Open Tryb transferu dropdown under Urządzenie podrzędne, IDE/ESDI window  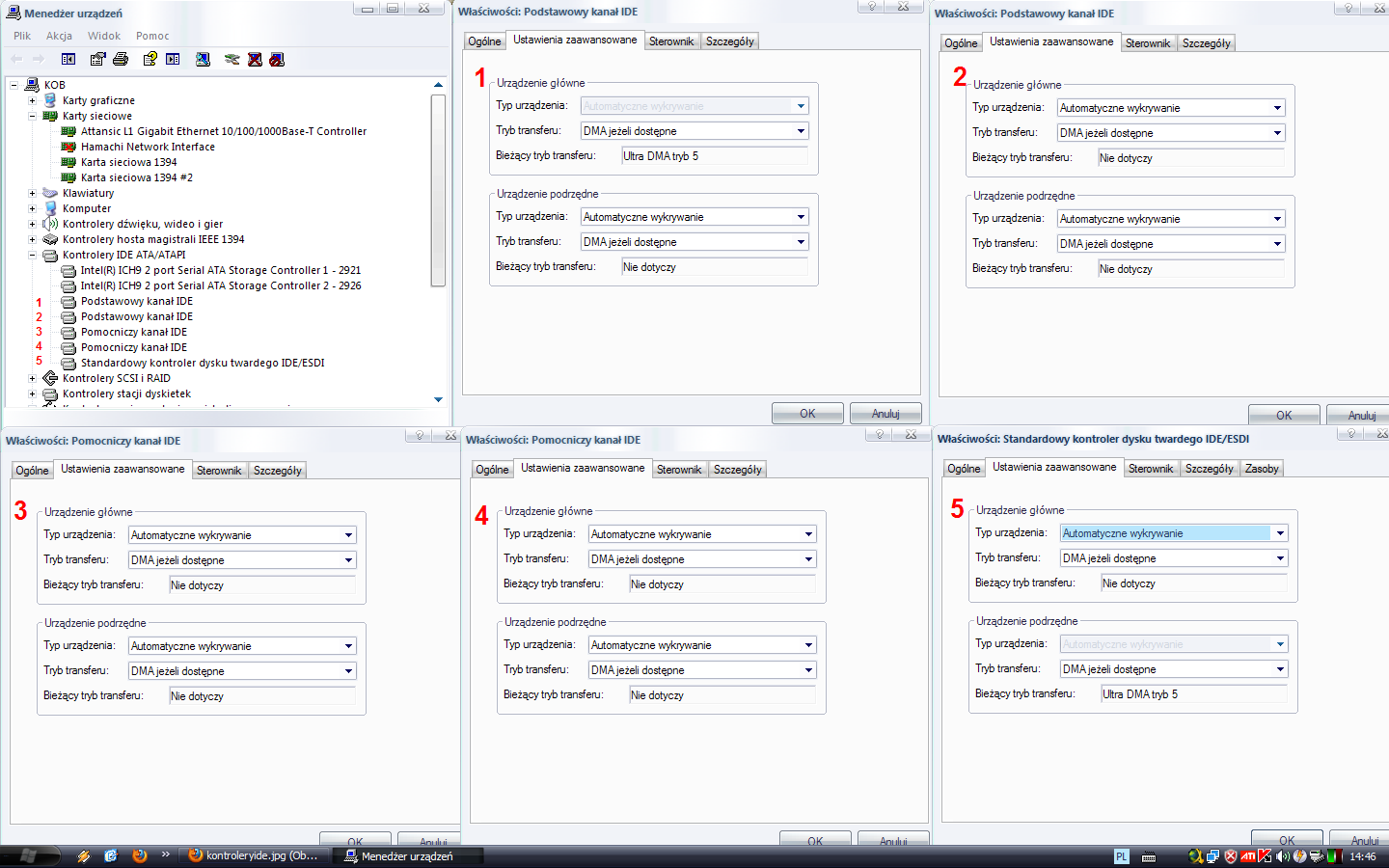[x=1280, y=669]
